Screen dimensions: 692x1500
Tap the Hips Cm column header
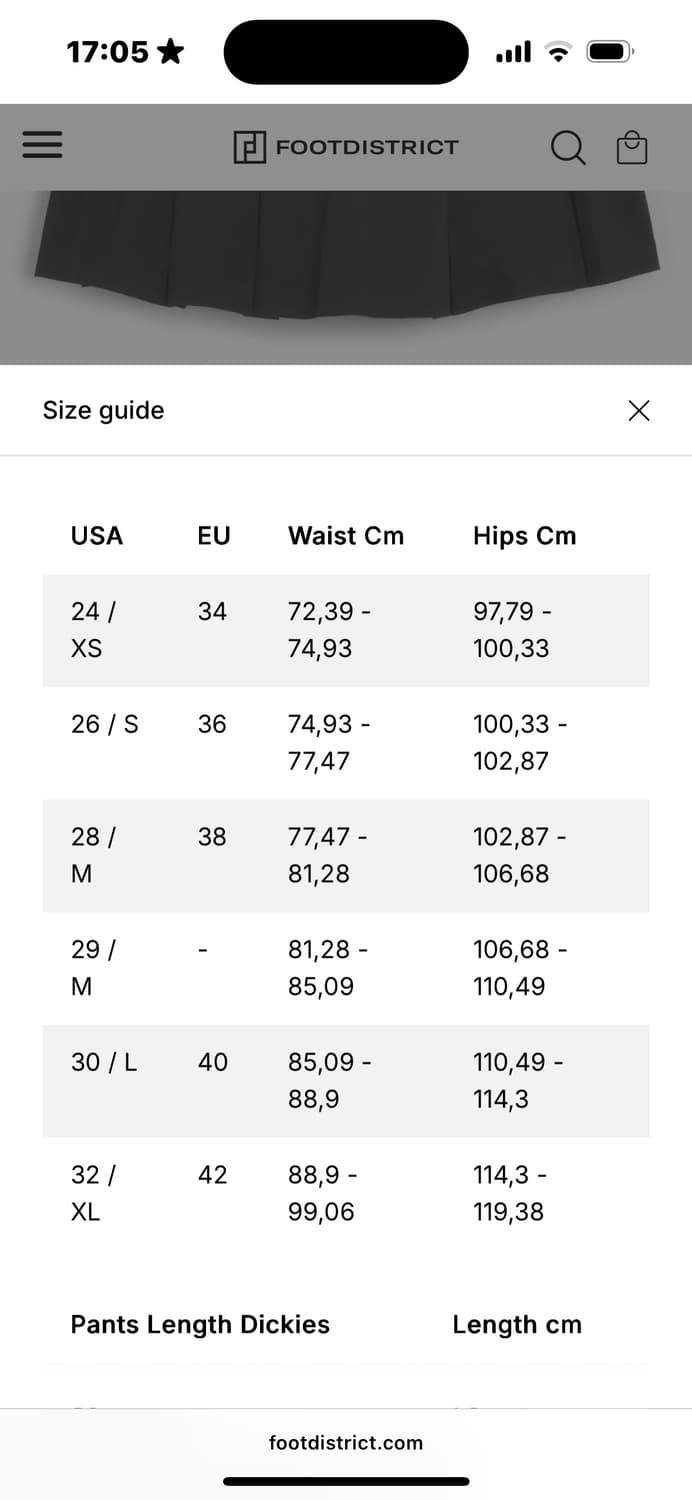click(x=524, y=536)
